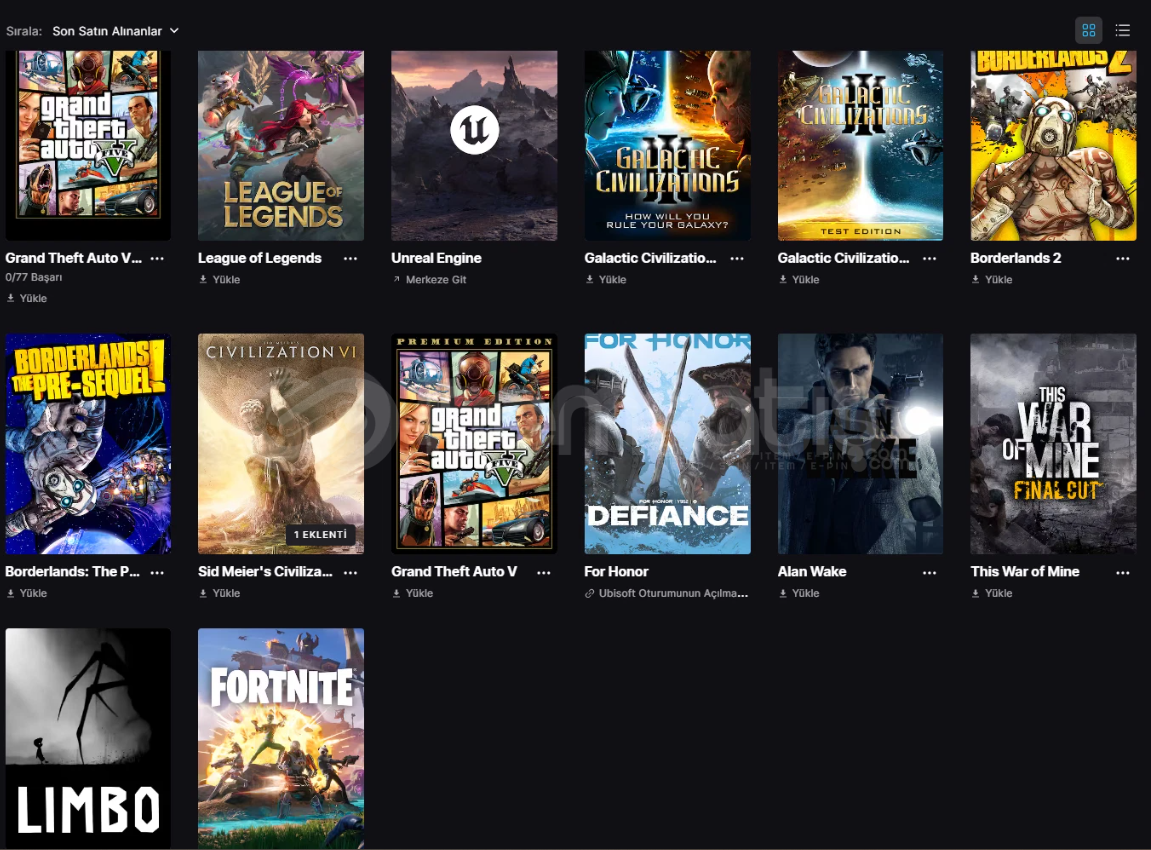
Task: Open three-dot menu for Grand Theft Auto V Premium Edition
Action: 543,572
